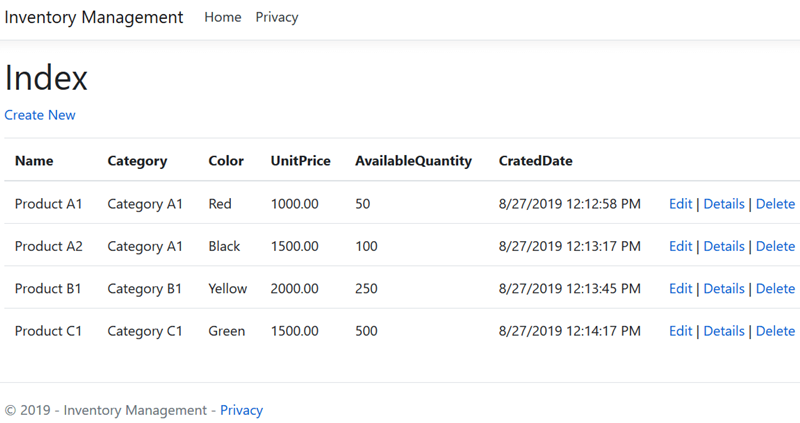Click the Index page heading

point(46,78)
